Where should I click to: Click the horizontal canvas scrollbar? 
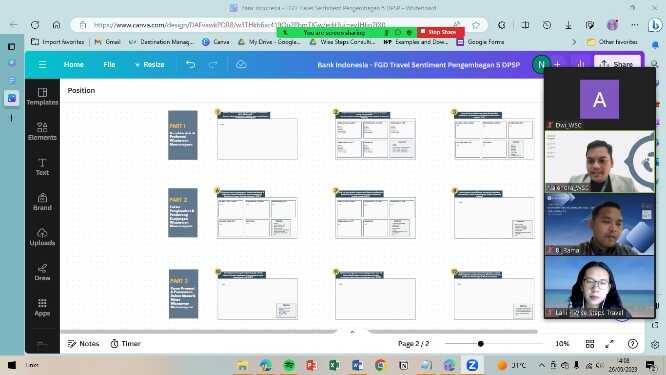299,331
